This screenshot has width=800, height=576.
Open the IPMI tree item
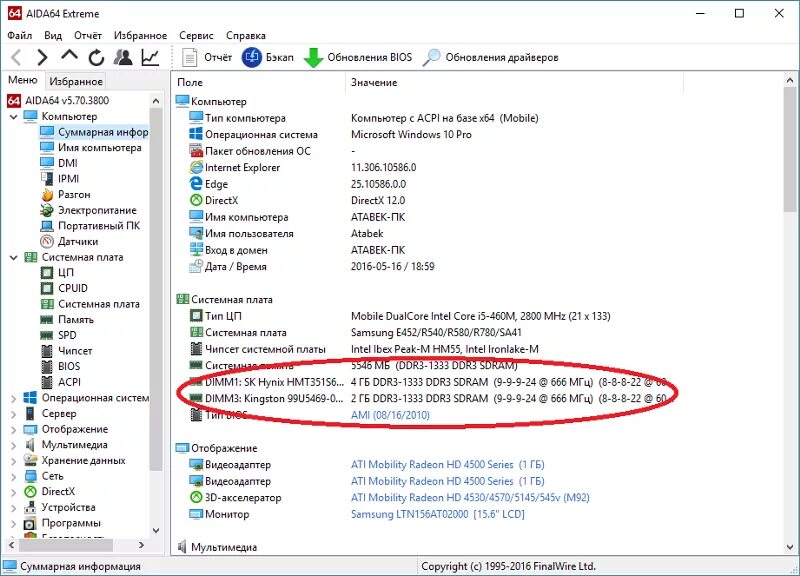pyautogui.click(x=60, y=179)
